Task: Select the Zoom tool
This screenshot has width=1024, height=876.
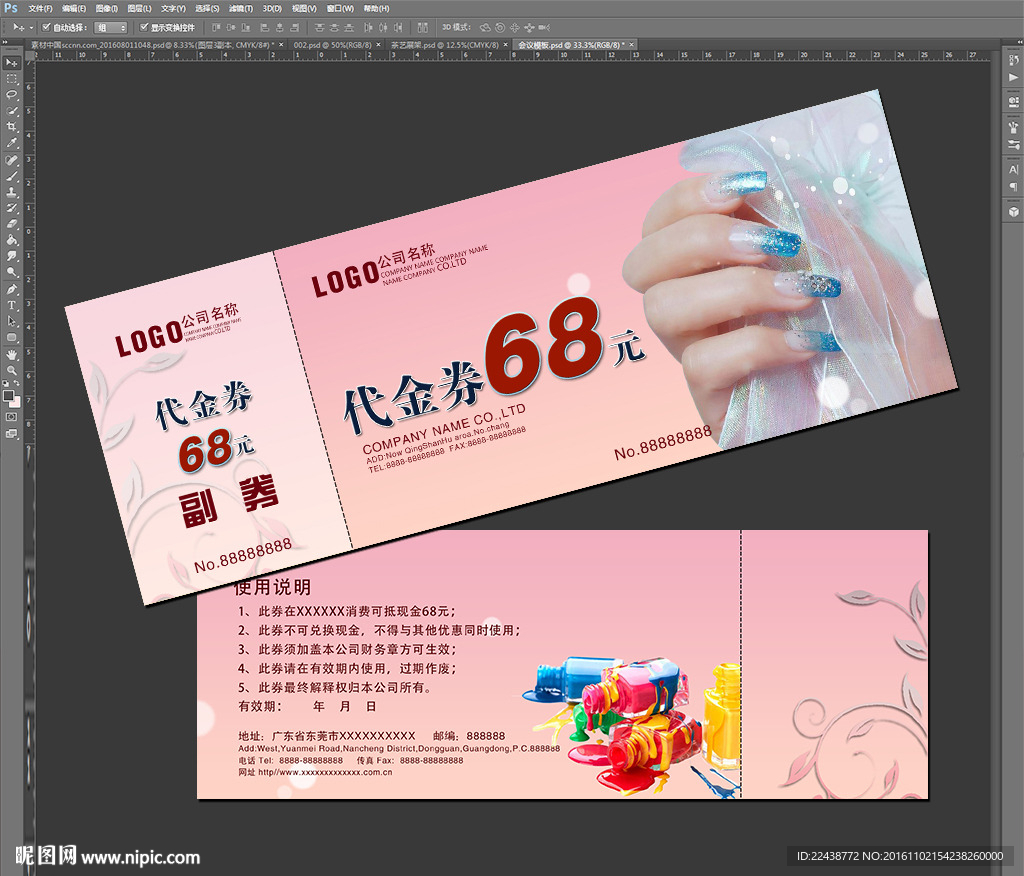Action: pyautogui.click(x=12, y=370)
